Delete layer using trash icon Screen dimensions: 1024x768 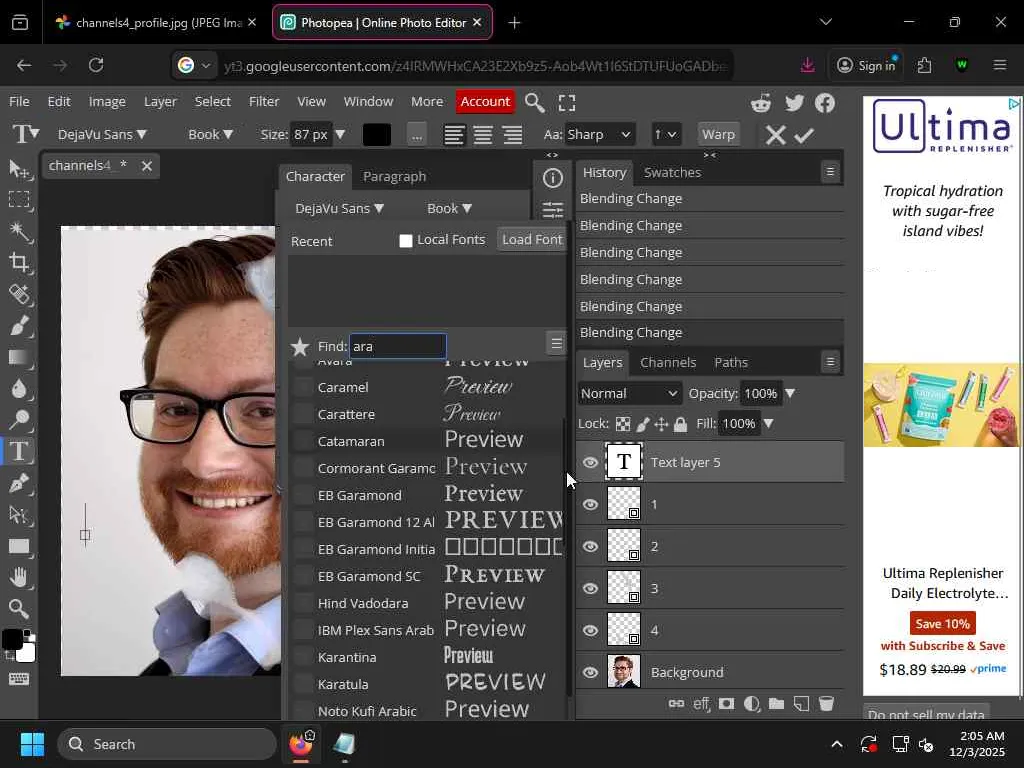(x=826, y=704)
